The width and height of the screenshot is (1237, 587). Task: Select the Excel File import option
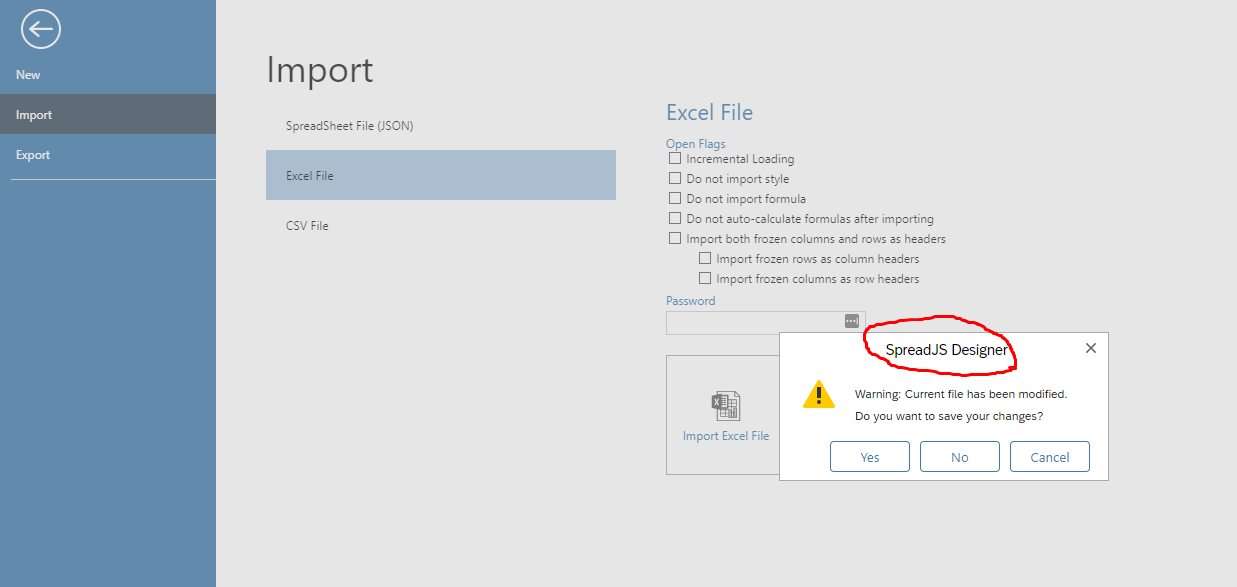coord(441,175)
